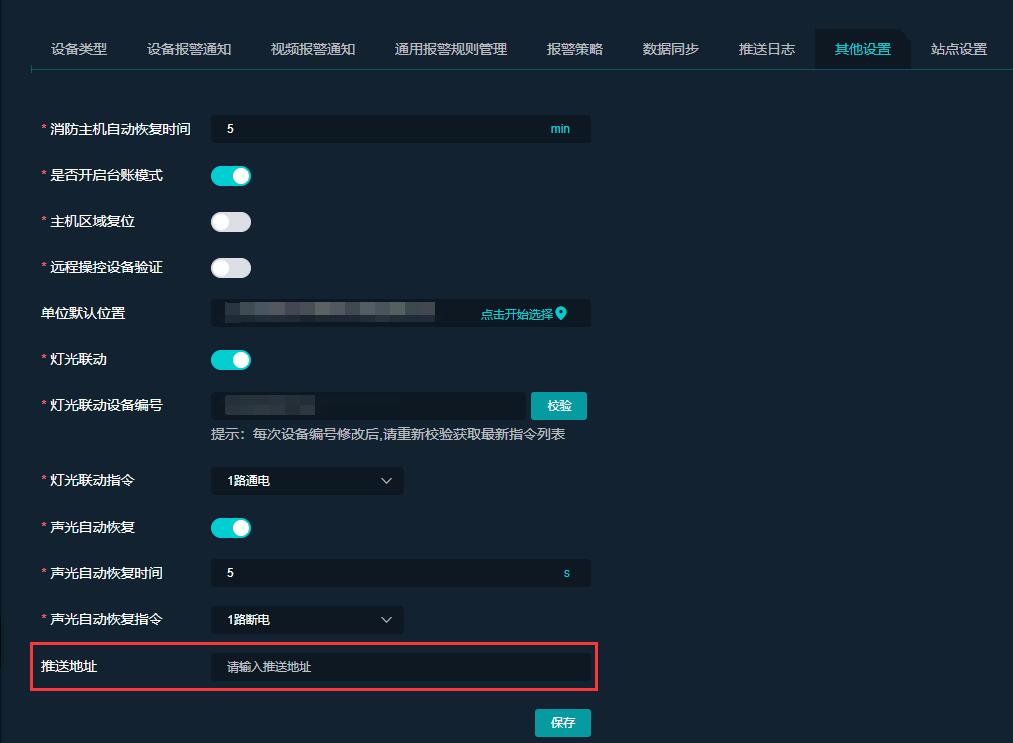Screen dimensions: 1013x743
Task: Select 通用报警规则管理 tab
Action: click(x=451, y=49)
